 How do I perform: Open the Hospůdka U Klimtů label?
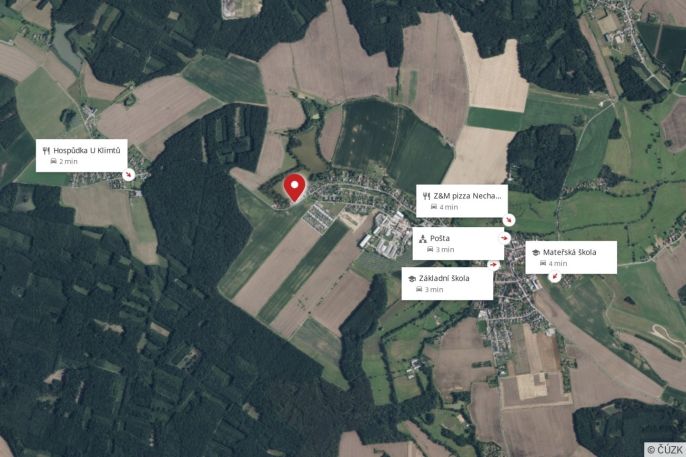tap(81, 156)
